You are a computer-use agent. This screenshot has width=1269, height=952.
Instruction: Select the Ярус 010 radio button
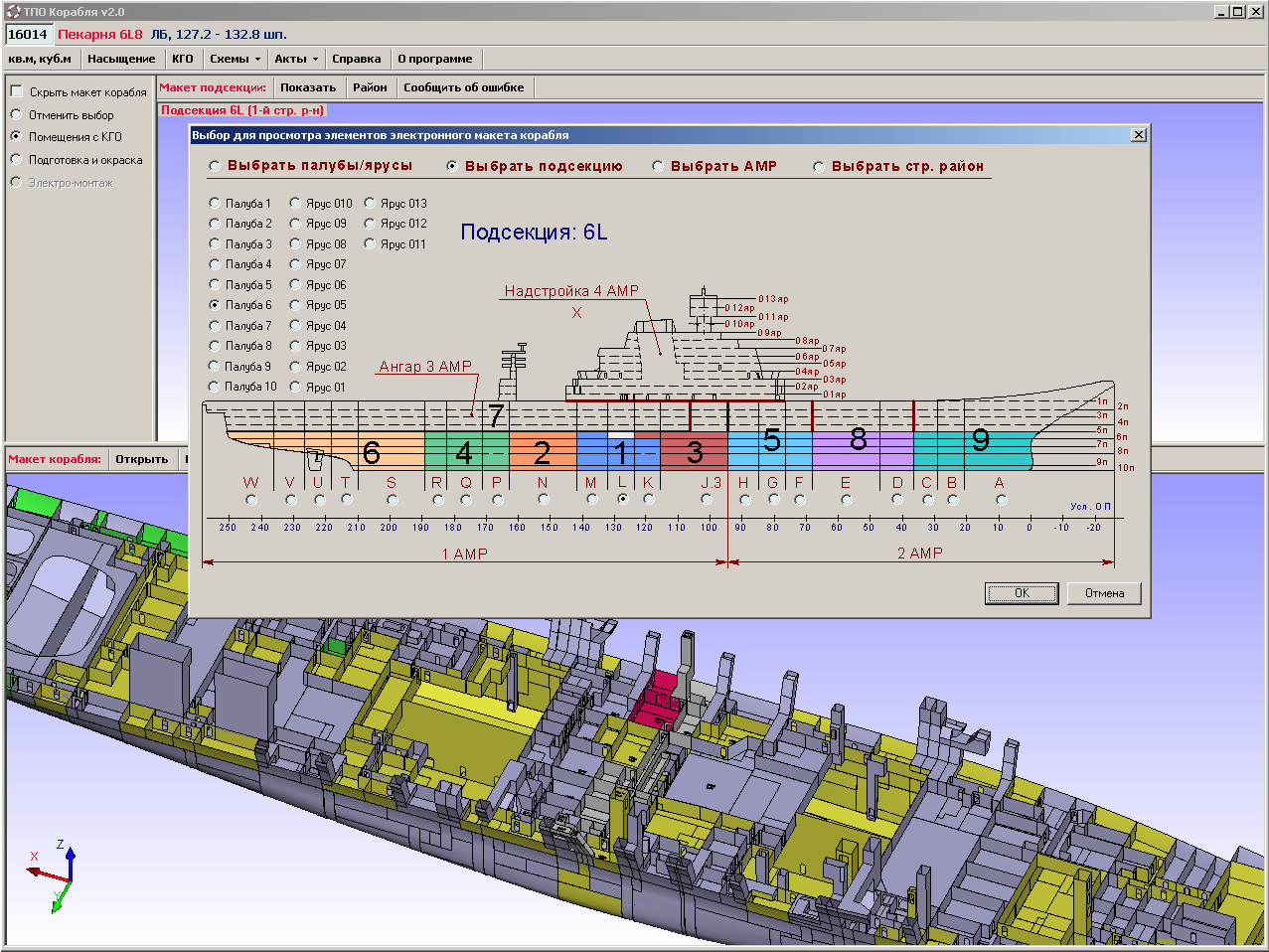click(x=295, y=203)
